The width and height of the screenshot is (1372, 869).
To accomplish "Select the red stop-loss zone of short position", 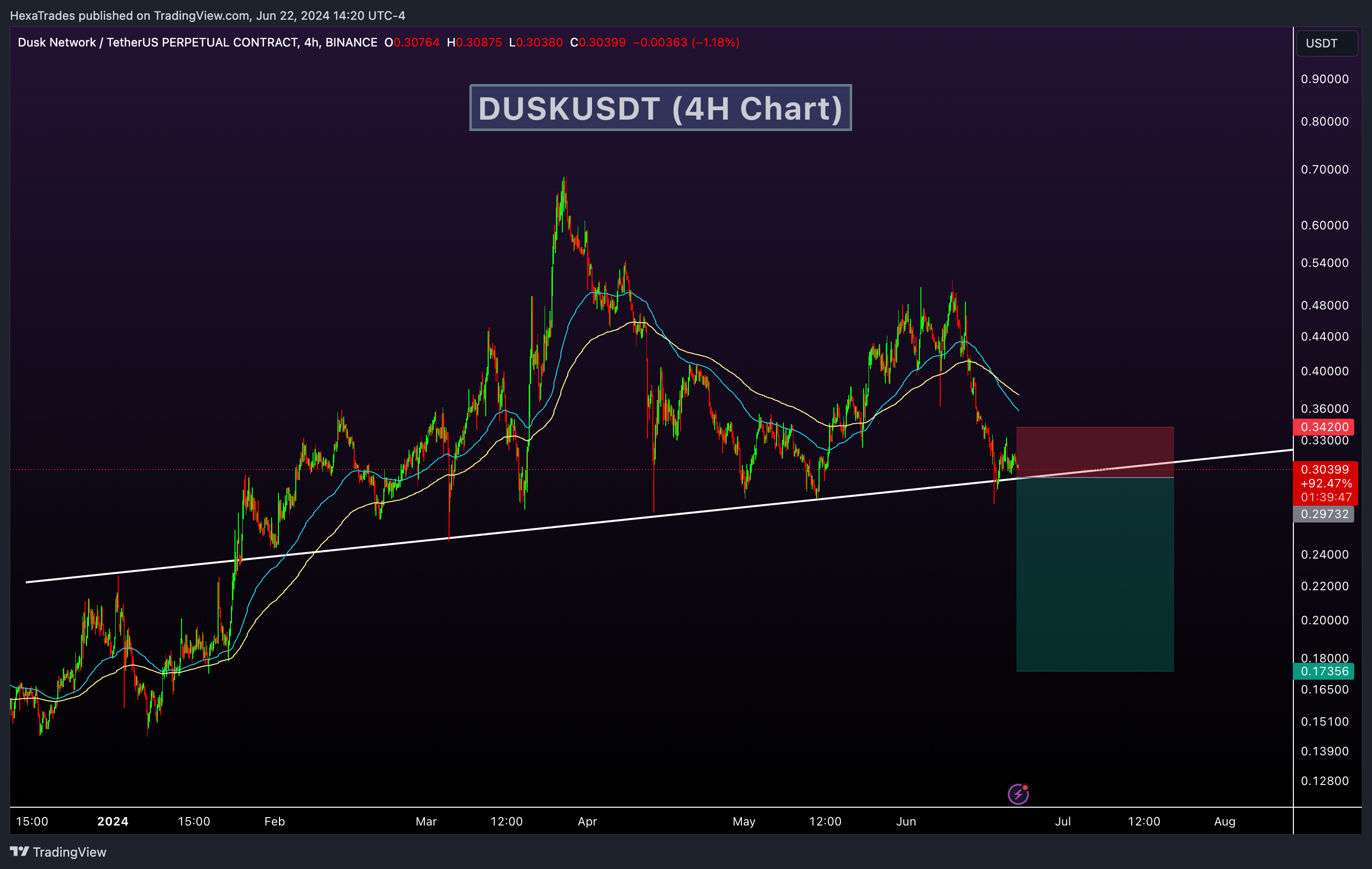I will point(1095,452).
